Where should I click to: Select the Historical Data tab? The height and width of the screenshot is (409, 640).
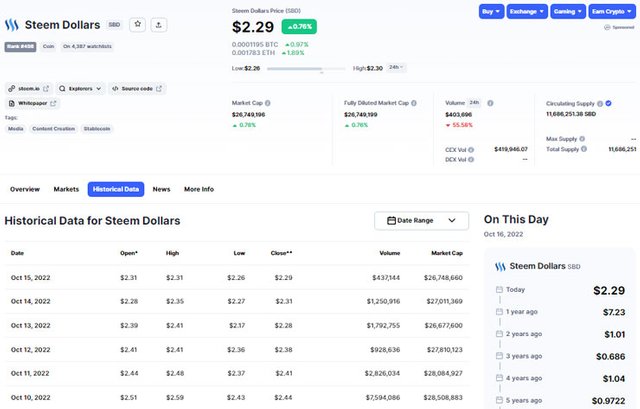(x=116, y=189)
